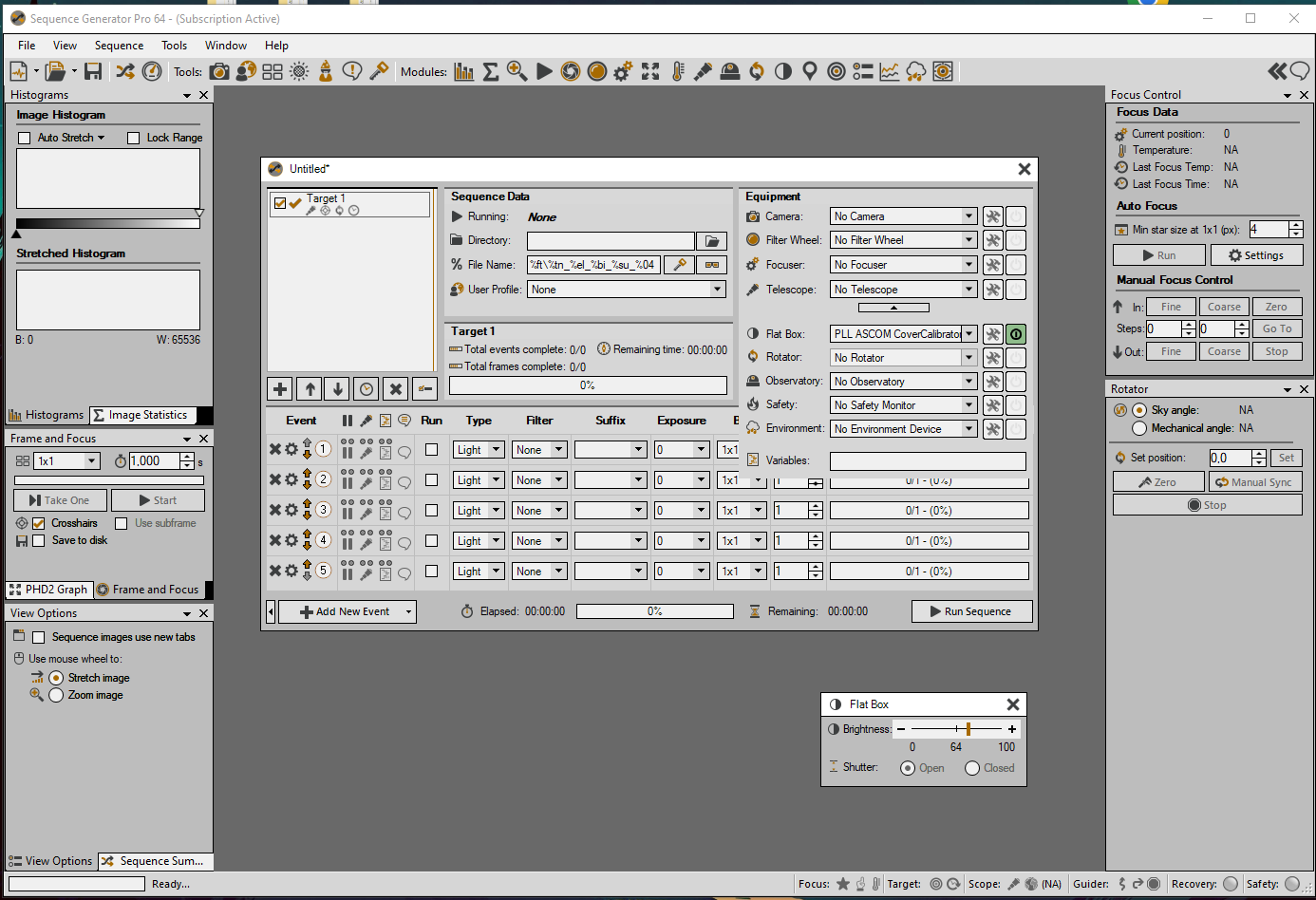Viewport: 1316px width, 900px height.
Task: Open the File Name pattern key icon
Action: pos(679,265)
